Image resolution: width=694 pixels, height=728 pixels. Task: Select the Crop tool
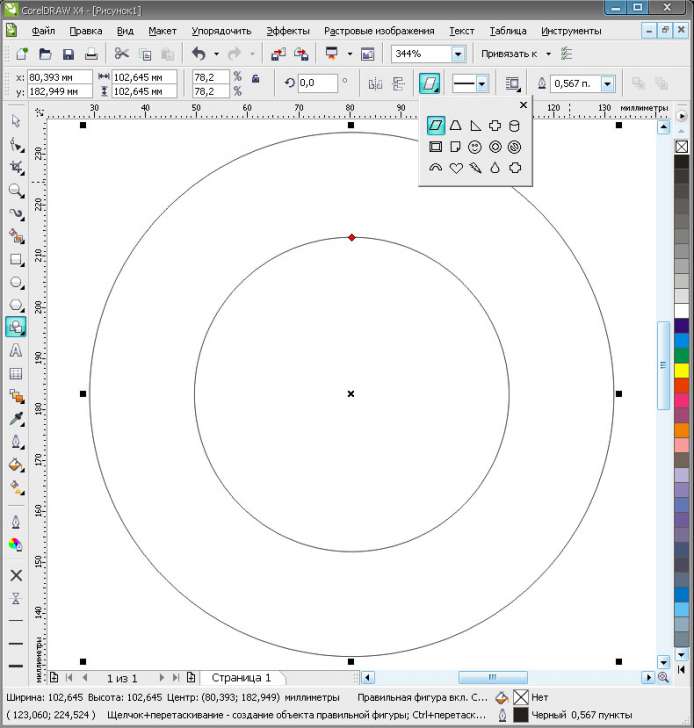(x=16, y=168)
